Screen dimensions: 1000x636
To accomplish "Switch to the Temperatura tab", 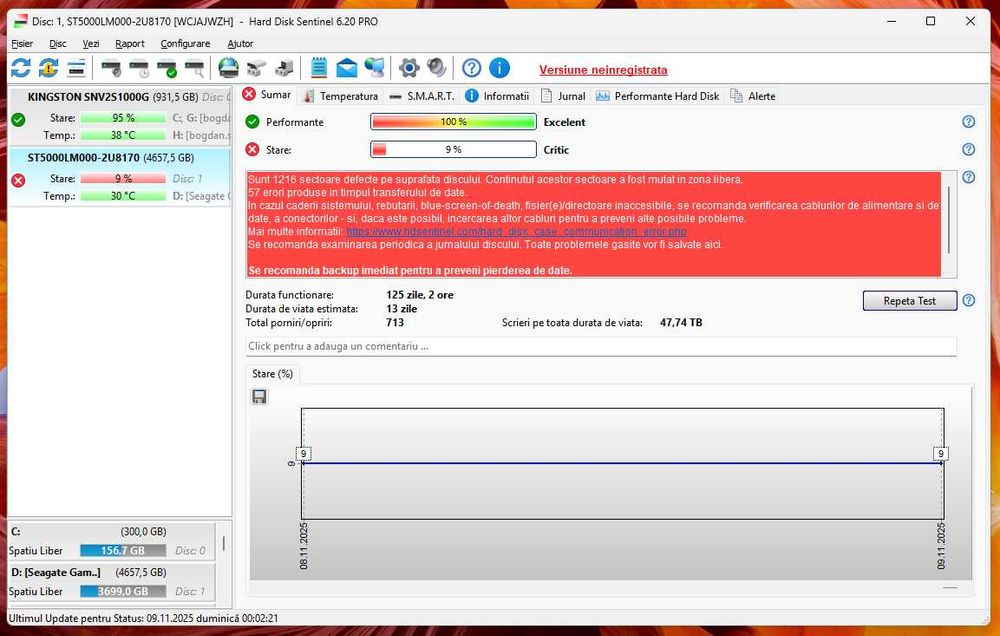I will (341, 96).
